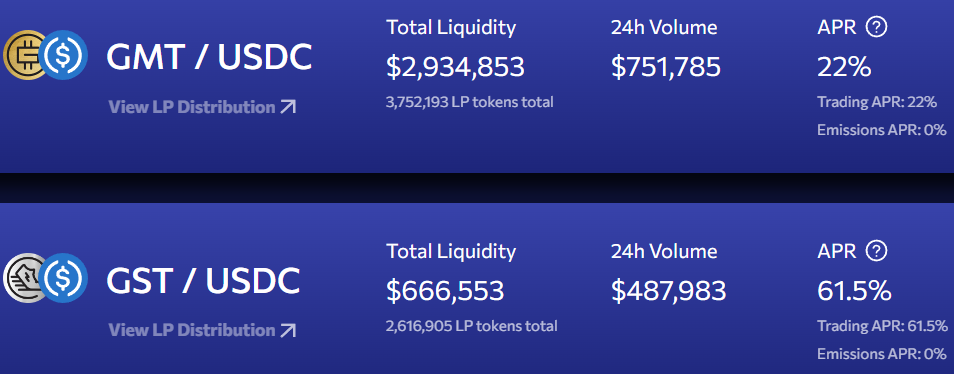The image size is (954, 374).
Task: Click arrow icon next to GST LP Distribution
Action: click(288, 331)
